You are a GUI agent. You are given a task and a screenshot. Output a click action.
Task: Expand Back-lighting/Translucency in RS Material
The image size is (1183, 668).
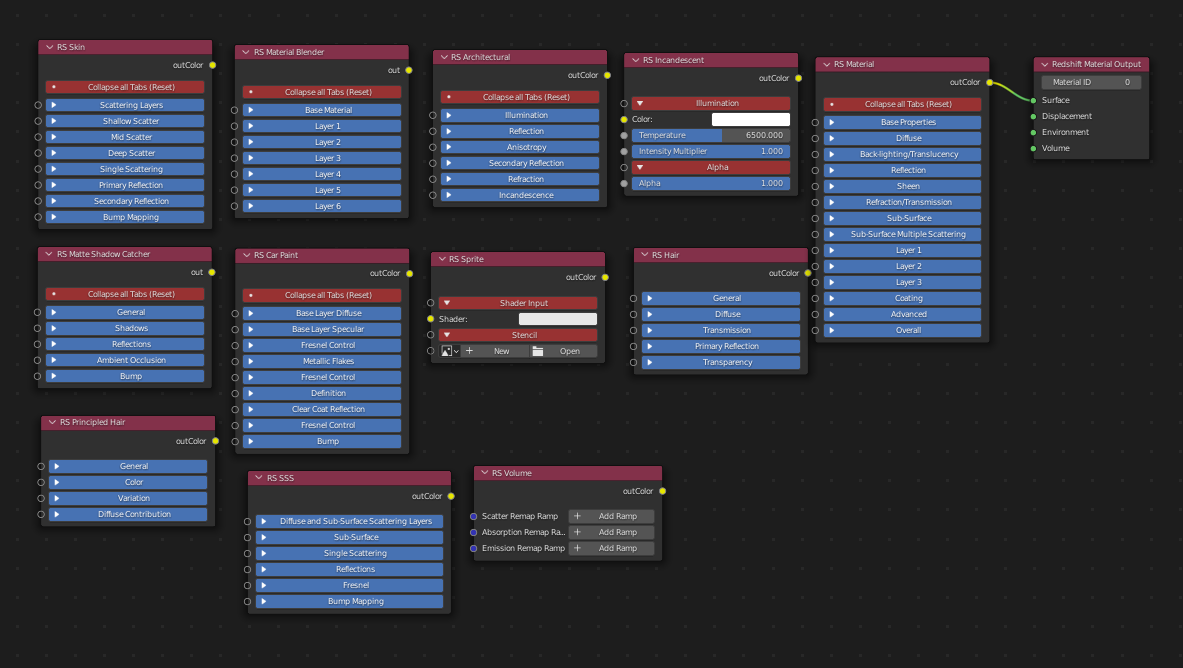click(902, 154)
